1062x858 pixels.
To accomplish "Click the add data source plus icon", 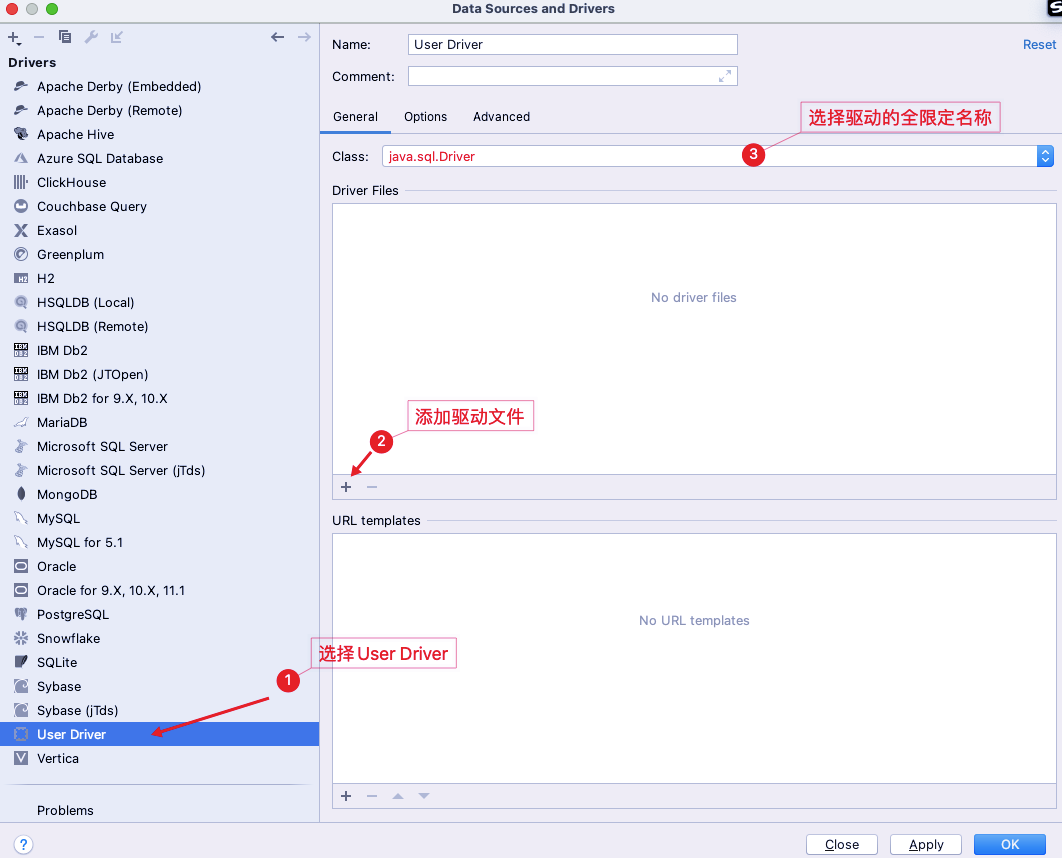I will pos(14,37).
